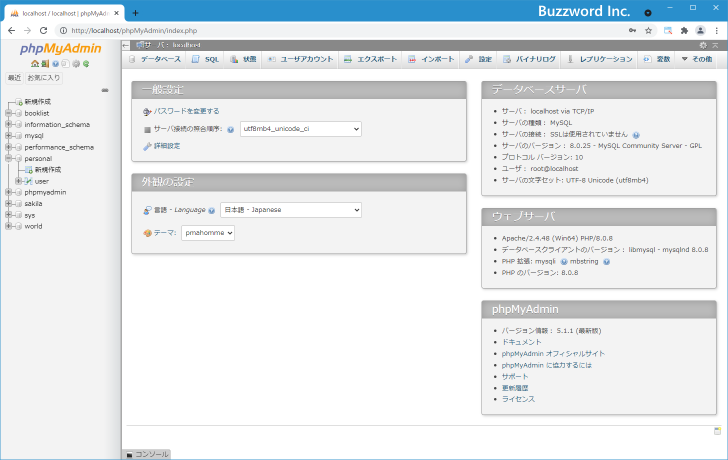Viewport: 728px width, 460px height.
Task: Open the ユーザアカウント tab
Action: pos(300,59)
